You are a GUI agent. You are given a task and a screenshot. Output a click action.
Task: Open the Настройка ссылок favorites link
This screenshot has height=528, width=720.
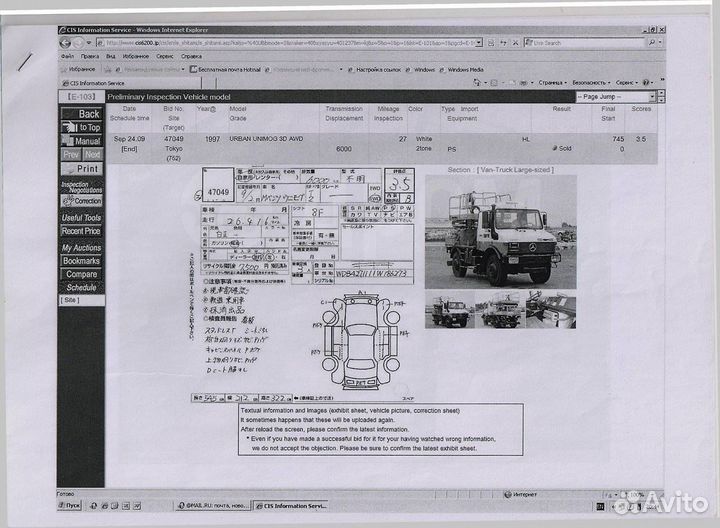point(374,70)
